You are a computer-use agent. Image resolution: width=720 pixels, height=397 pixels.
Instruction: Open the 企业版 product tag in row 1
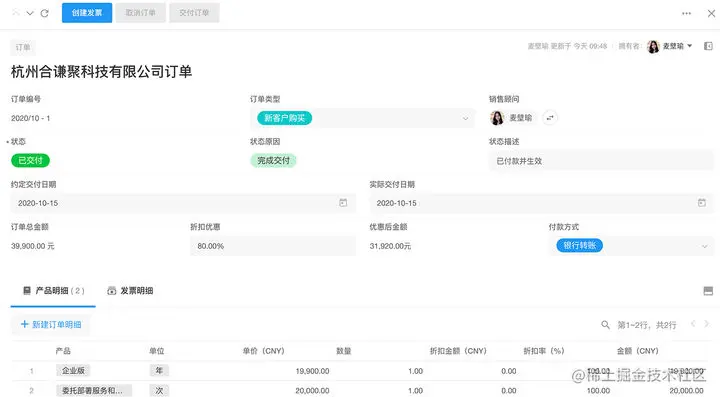click(73, 370)
